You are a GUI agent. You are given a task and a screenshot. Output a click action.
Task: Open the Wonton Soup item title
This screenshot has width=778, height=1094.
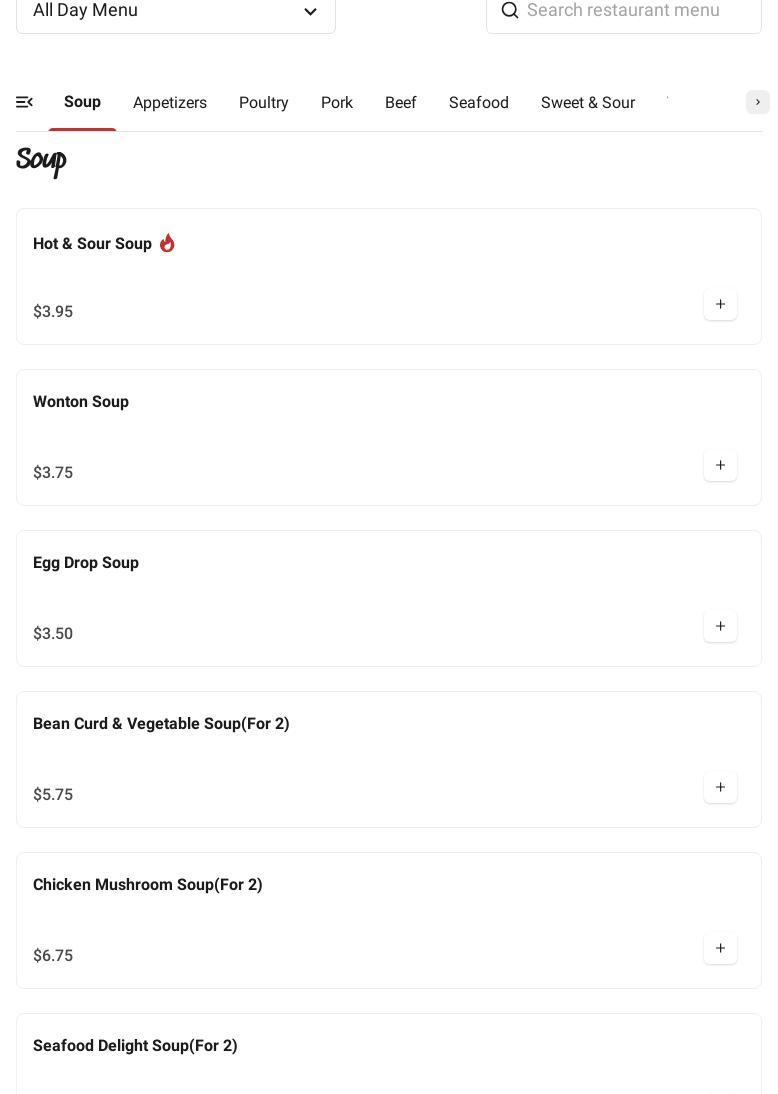click(x=81, y=402)
